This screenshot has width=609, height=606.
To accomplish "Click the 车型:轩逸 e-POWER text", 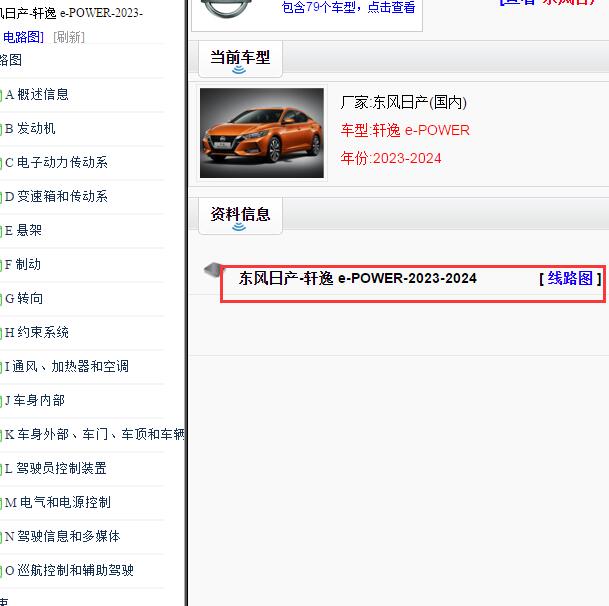I will (405, 130).
